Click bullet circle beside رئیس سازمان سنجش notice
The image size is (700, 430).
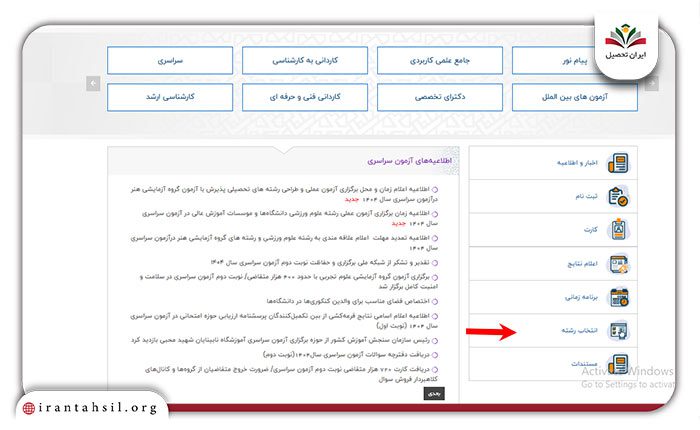click(x=435, y=341)
